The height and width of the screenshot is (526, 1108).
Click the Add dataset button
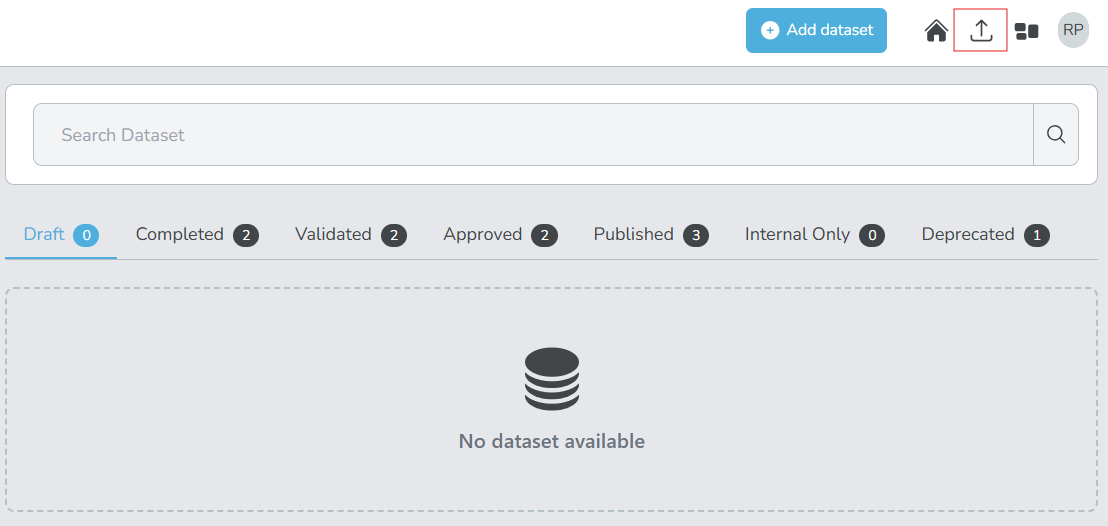pyautogui.click(x=816, y=30)
